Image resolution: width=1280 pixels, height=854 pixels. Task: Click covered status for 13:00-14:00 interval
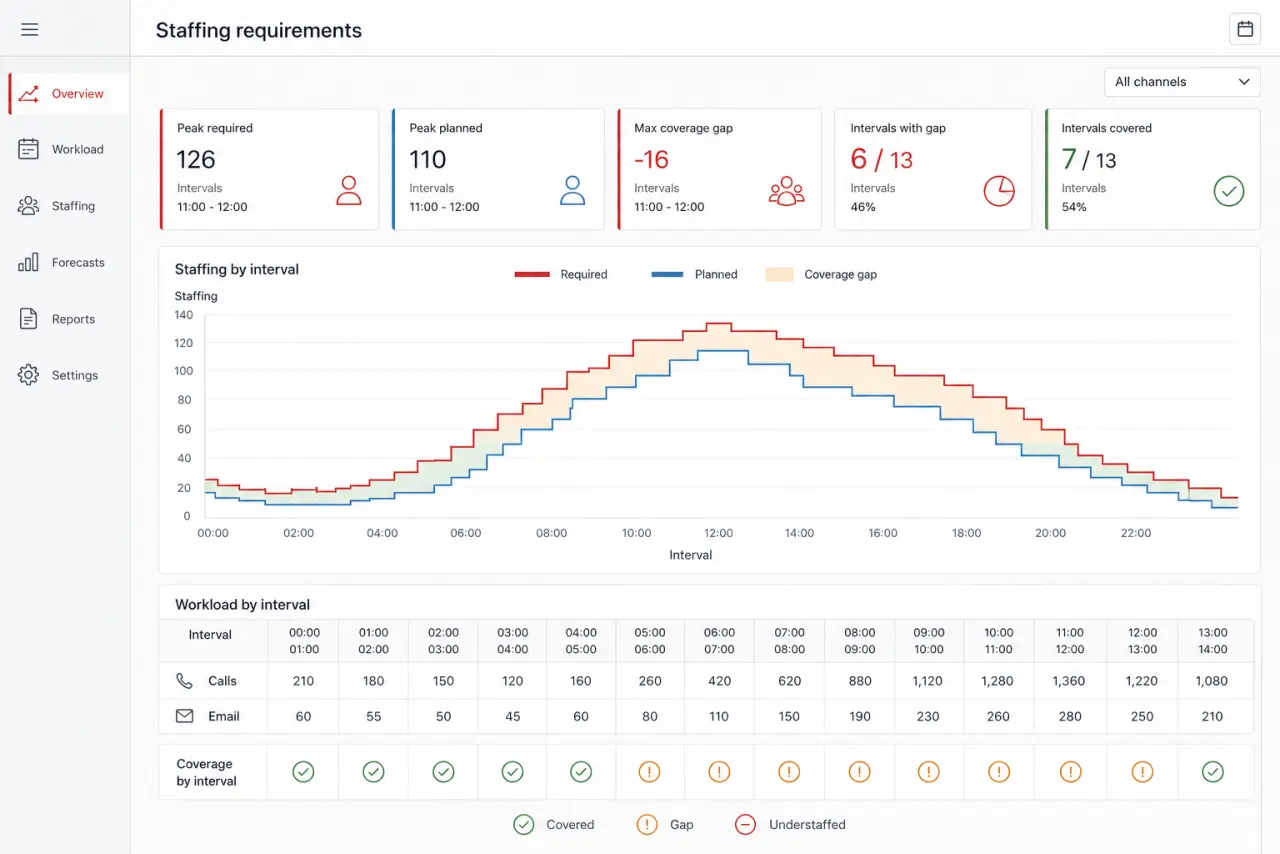pyautogui.click(x=1213, y=771)
